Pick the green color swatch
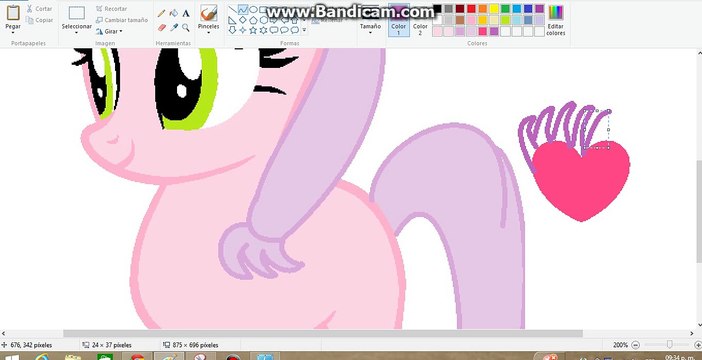Viewport: 702px width, 360px height. pyautogui.click(x=505, y=9)
